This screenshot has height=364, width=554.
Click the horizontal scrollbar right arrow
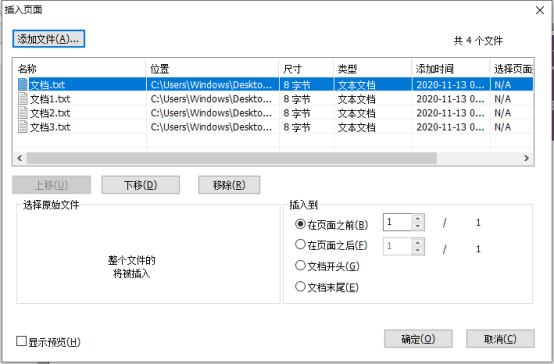pos(526,158)
